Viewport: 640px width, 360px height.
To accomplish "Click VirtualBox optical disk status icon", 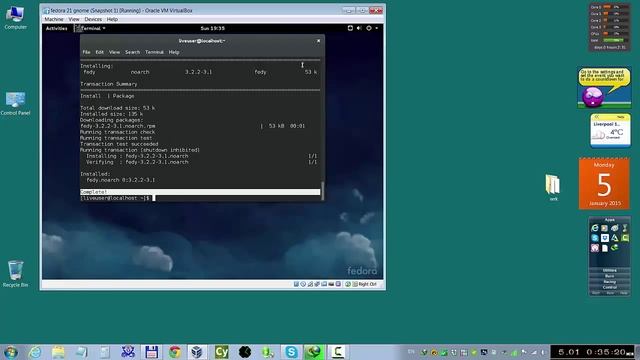I will pyautogui.click(x=303, y=284).
